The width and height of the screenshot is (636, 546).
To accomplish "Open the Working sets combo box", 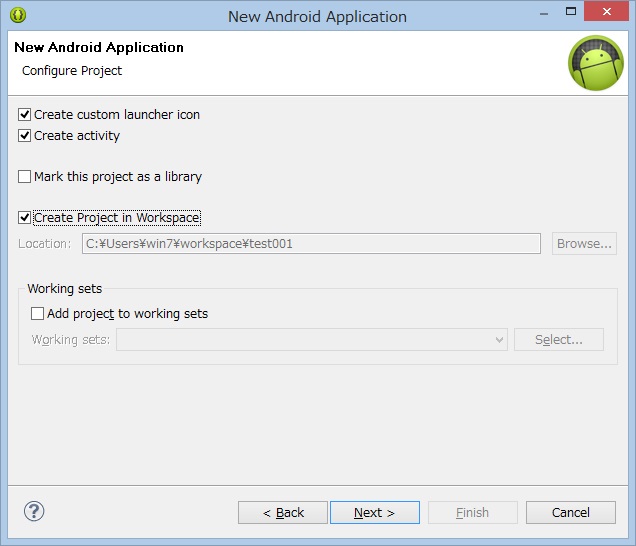I will pos(312,340).
